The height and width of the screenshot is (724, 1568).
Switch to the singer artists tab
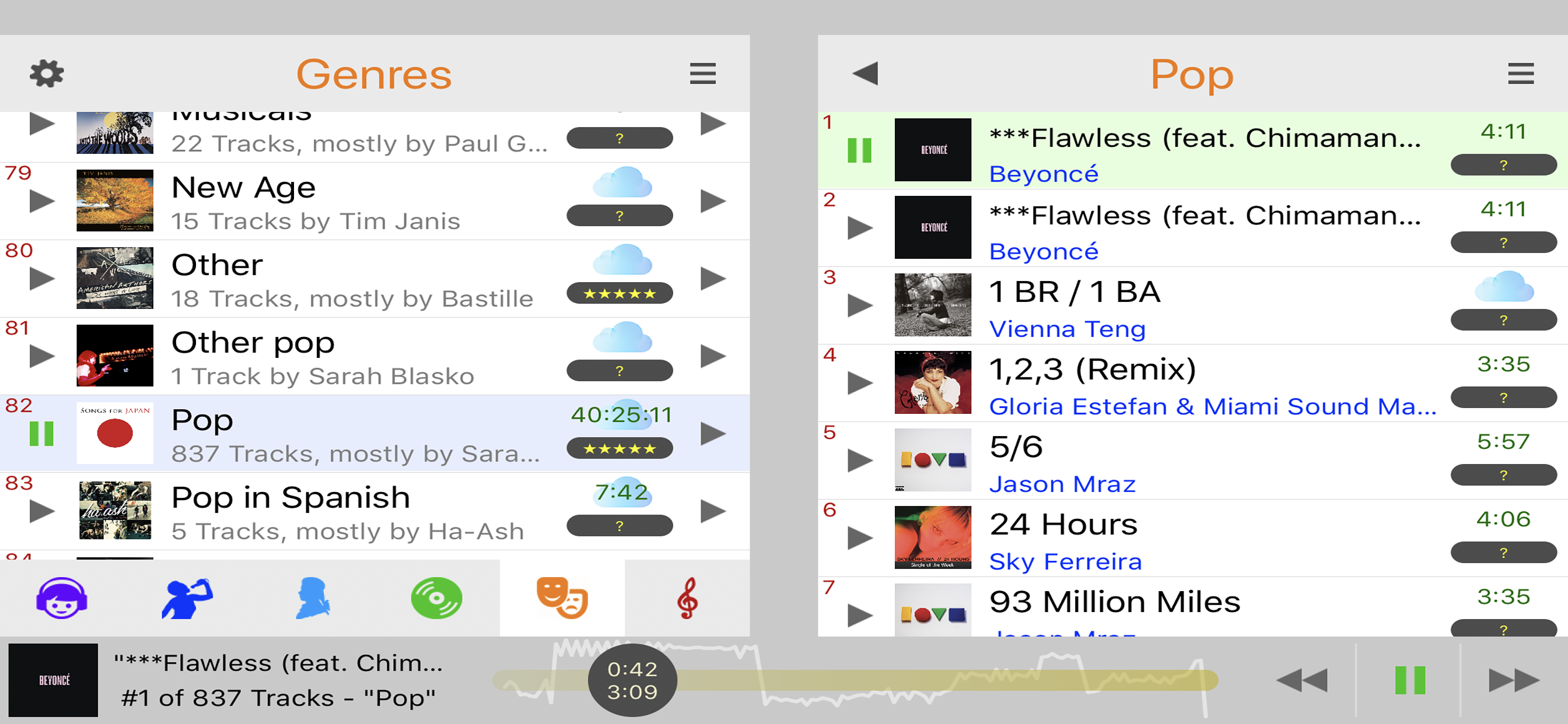click(x=187, y=598)
